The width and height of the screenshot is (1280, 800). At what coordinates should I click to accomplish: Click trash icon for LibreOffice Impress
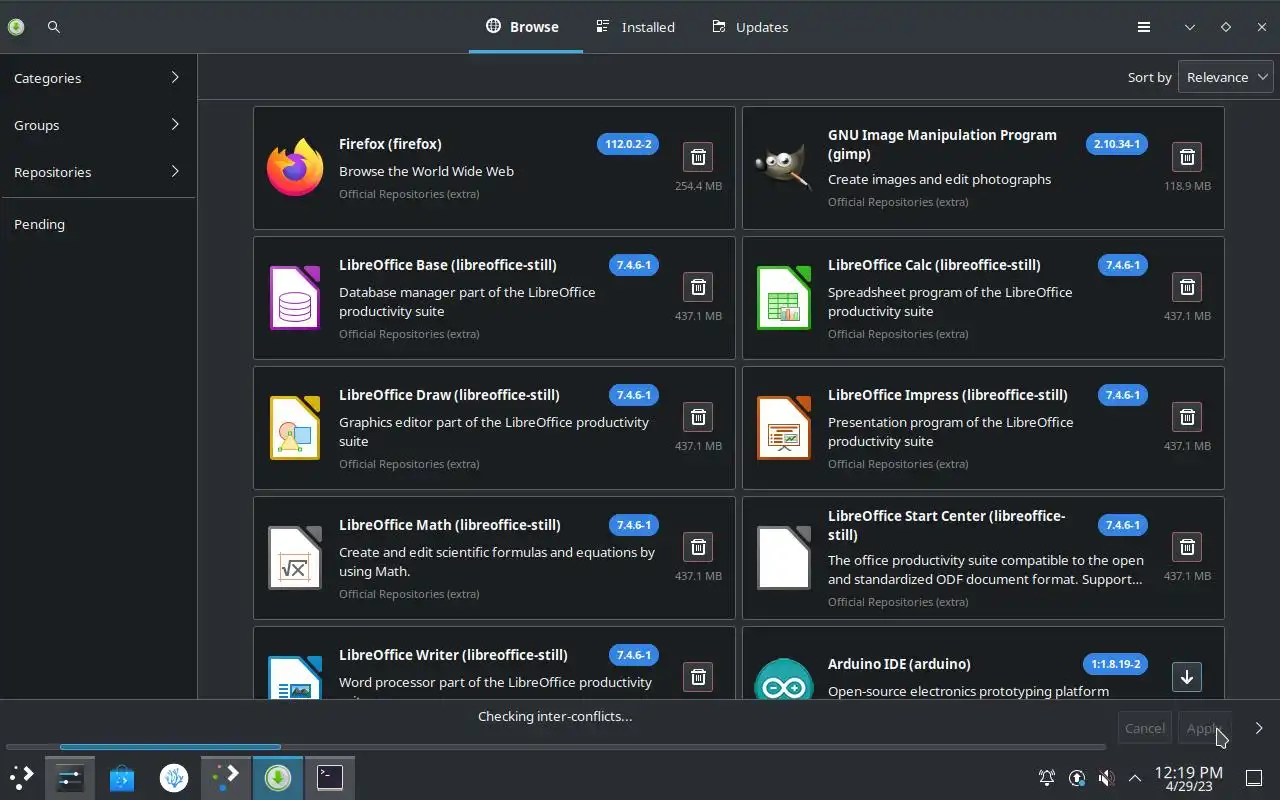coord(1187,417)
